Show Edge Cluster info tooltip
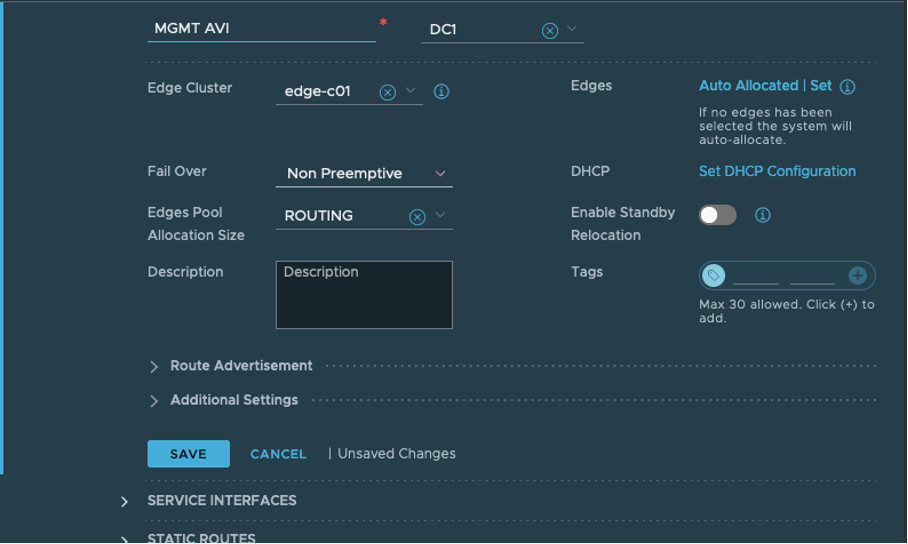Screen dimensions: 908x544 441,92
